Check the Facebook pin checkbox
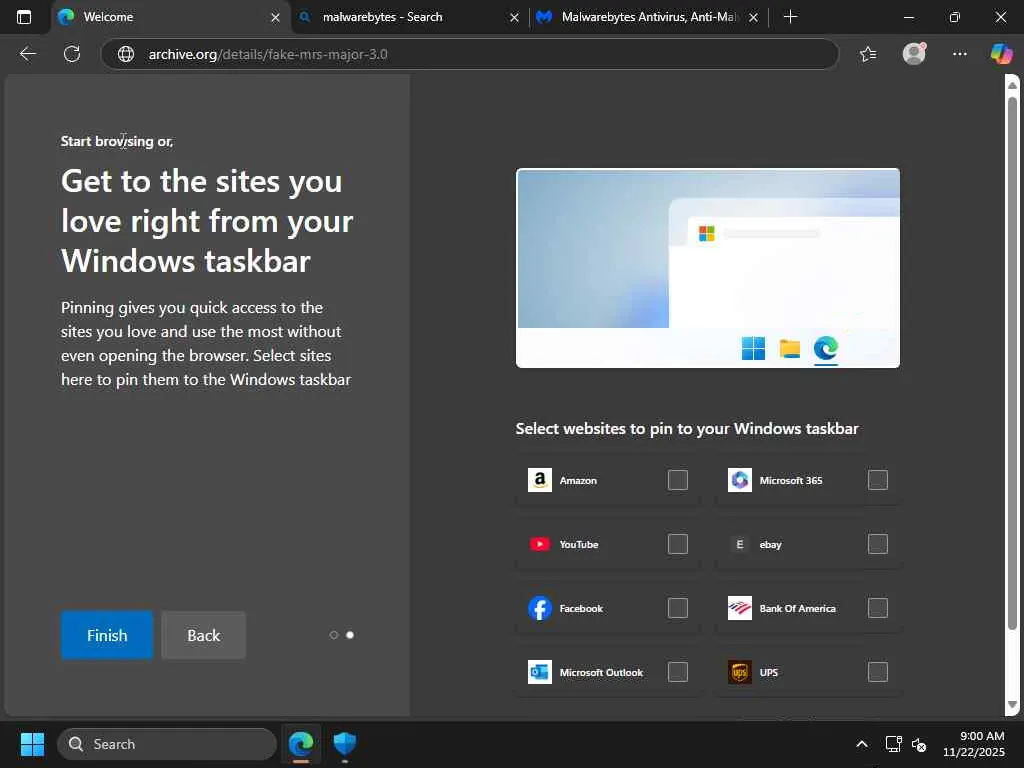The width and height of the screenshot is (1024, 768). click(x=678, y=608)
